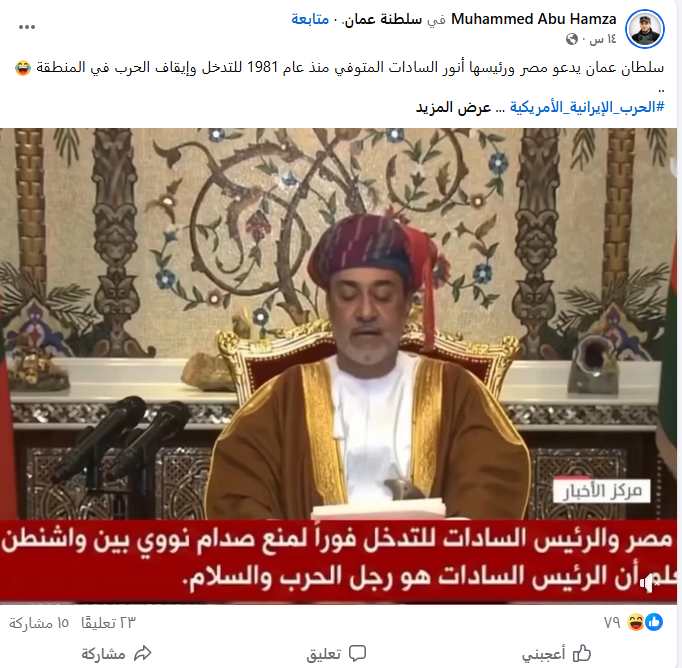This screenshot has height=668, width=682.
Task: View the ١٥ مشاركة shares list
Action: point(39,623)
